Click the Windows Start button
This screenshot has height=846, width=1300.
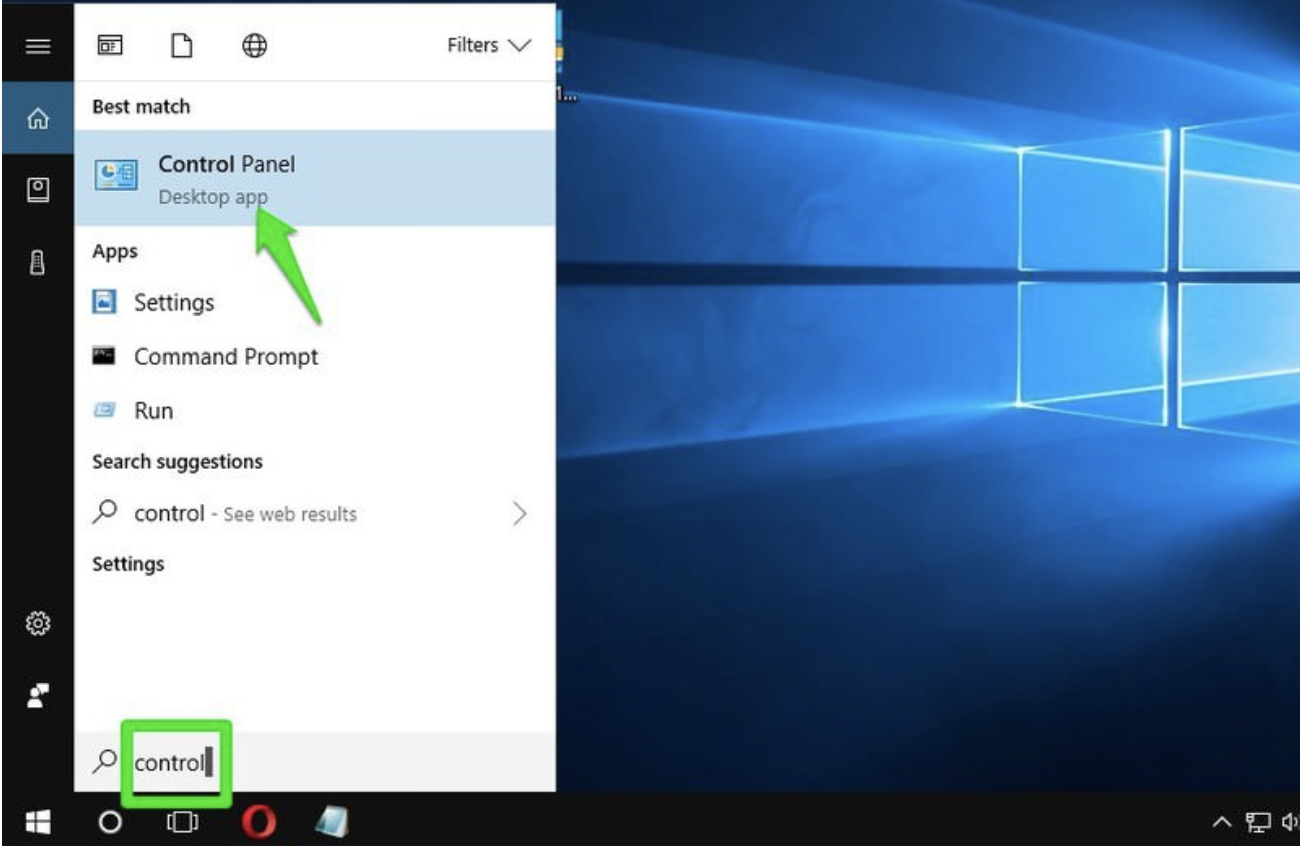coord(38,822)
